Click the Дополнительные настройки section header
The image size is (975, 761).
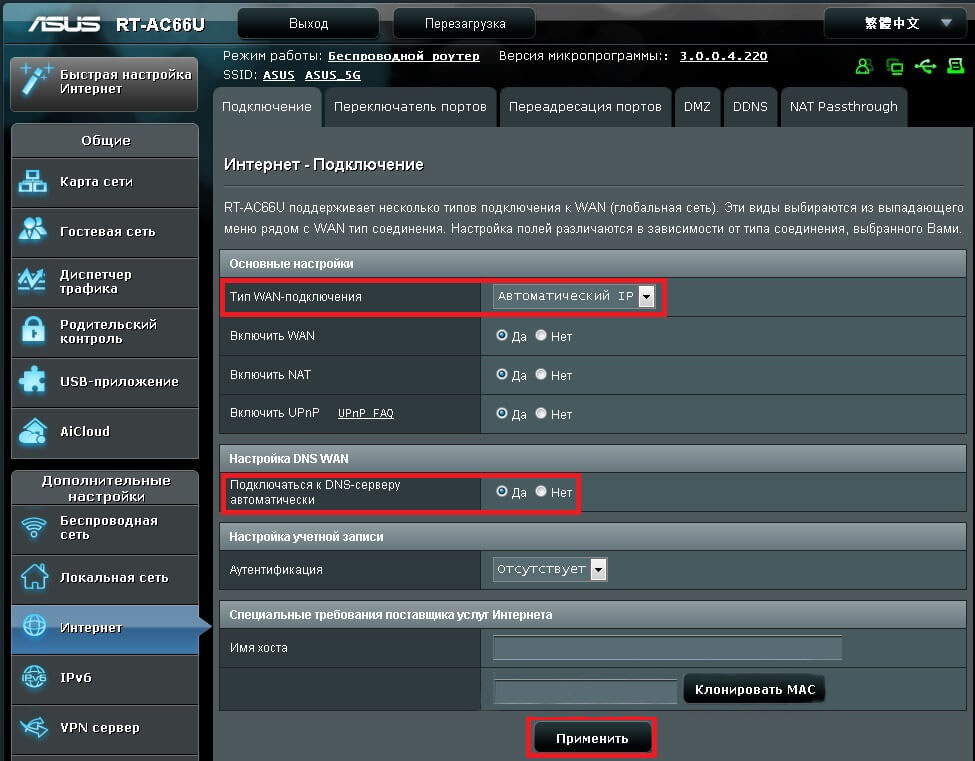[x=106, y=488]
